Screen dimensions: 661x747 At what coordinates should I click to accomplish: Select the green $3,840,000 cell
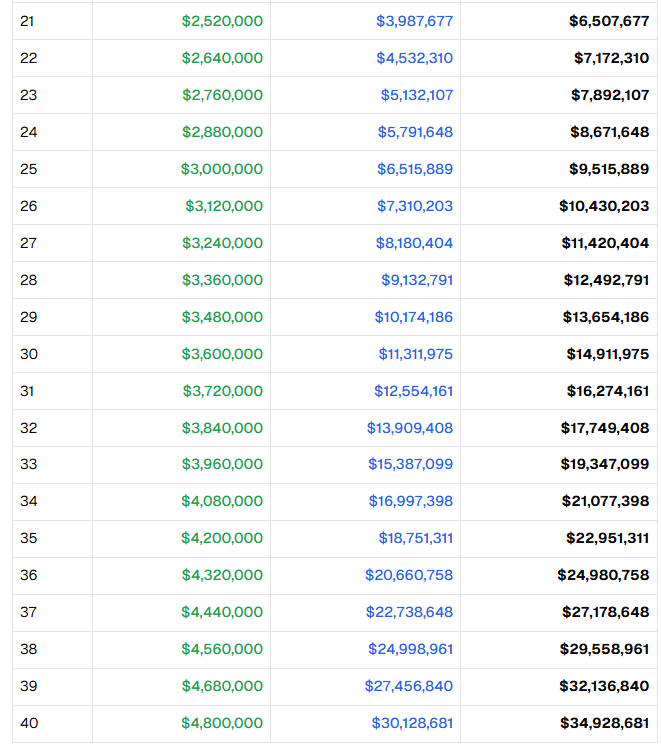tap(222, 428)
